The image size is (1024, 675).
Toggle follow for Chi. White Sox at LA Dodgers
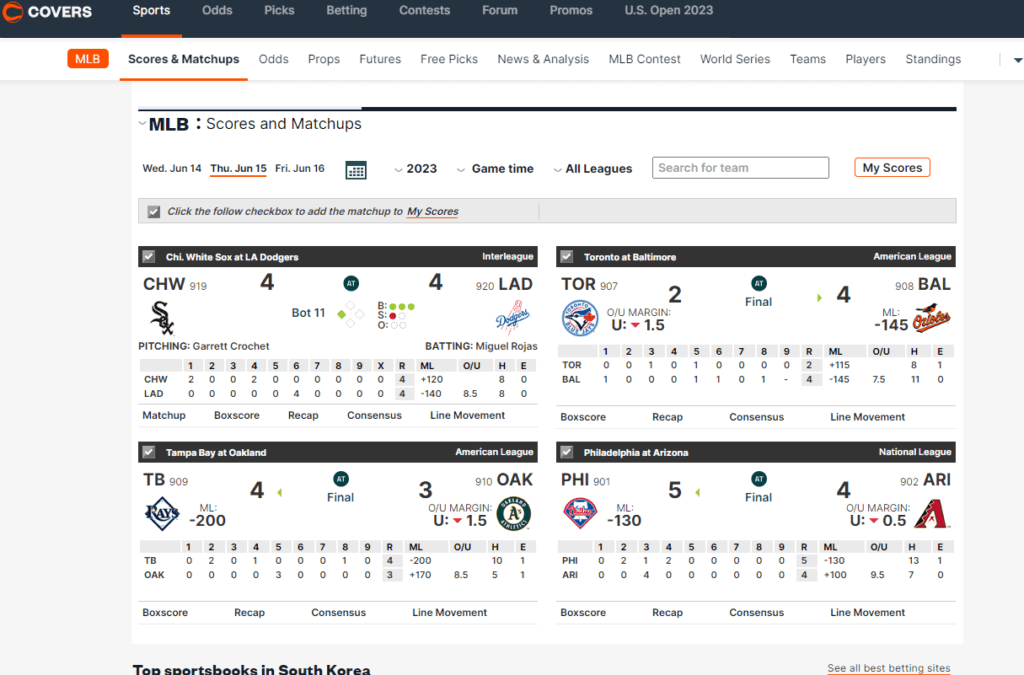pos(149,257)
